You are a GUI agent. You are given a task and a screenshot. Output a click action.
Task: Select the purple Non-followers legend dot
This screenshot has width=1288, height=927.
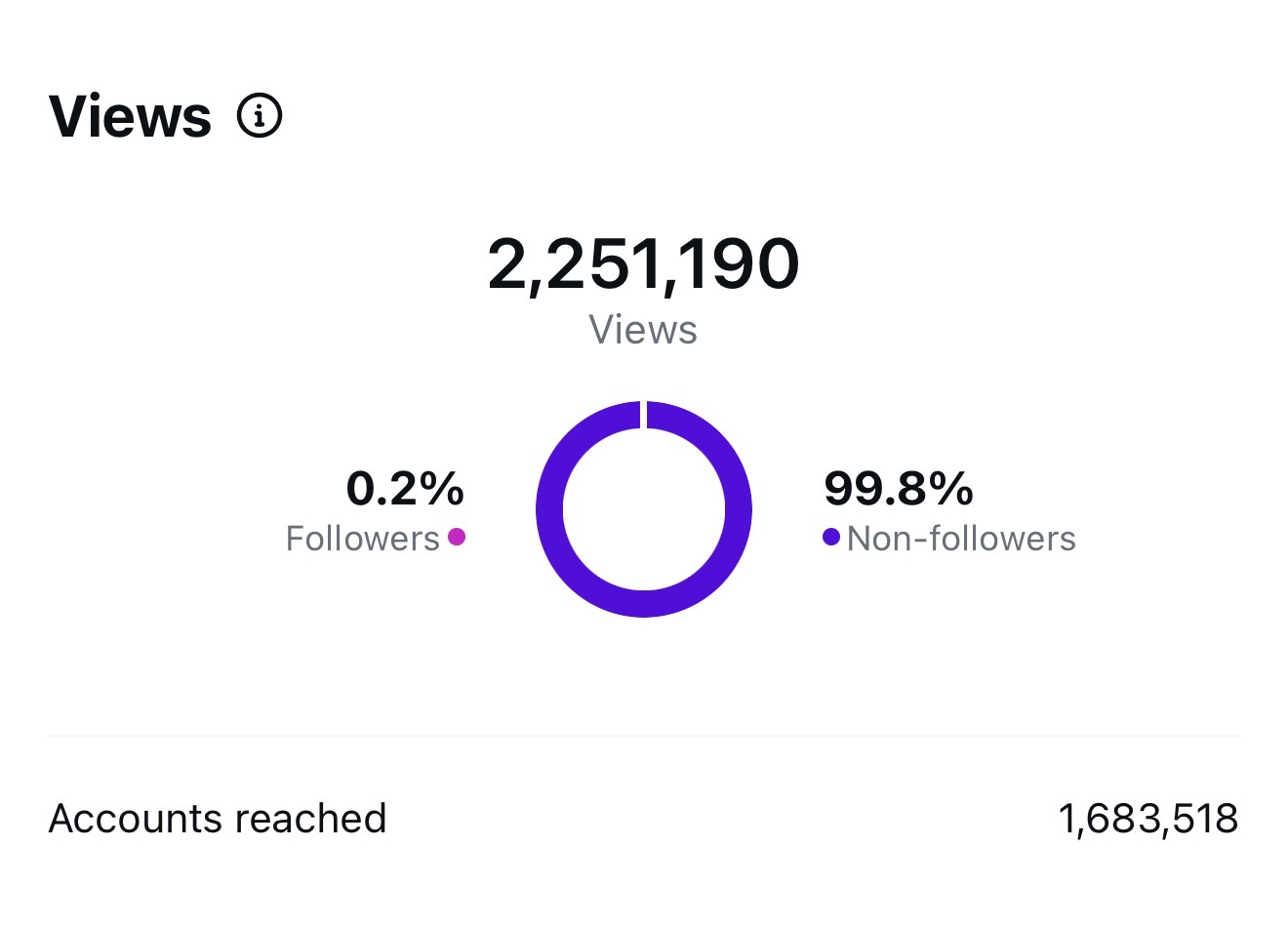(x=830, y=536)
